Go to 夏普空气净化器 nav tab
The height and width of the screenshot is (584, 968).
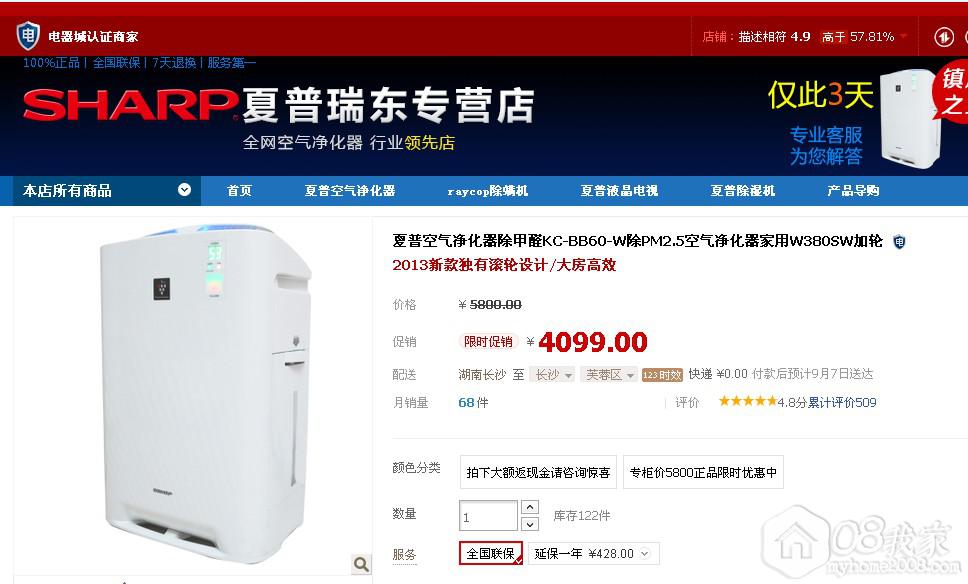349,190
